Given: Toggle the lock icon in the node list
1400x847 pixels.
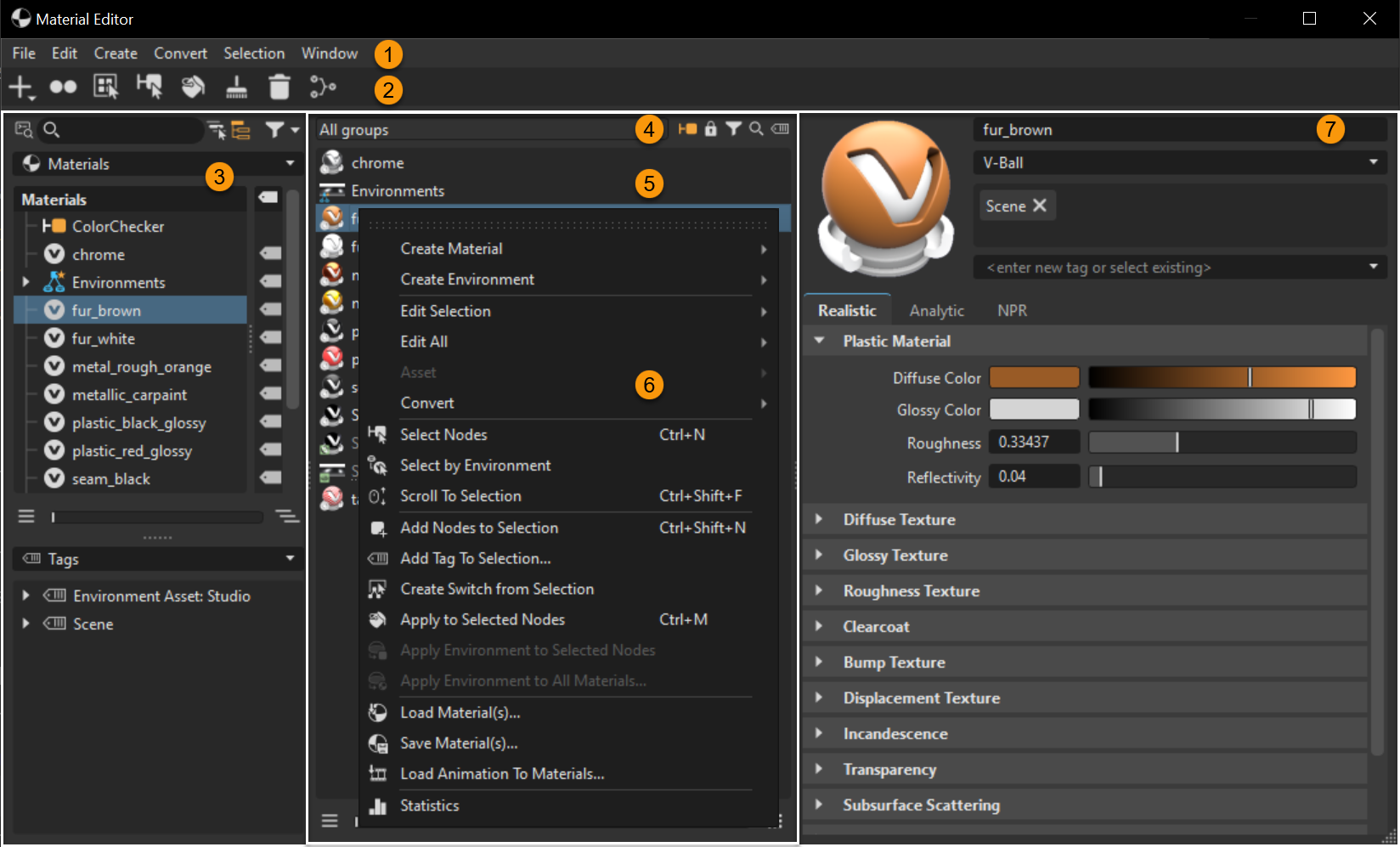Looking at the screenshot, I should coord(710,129).
